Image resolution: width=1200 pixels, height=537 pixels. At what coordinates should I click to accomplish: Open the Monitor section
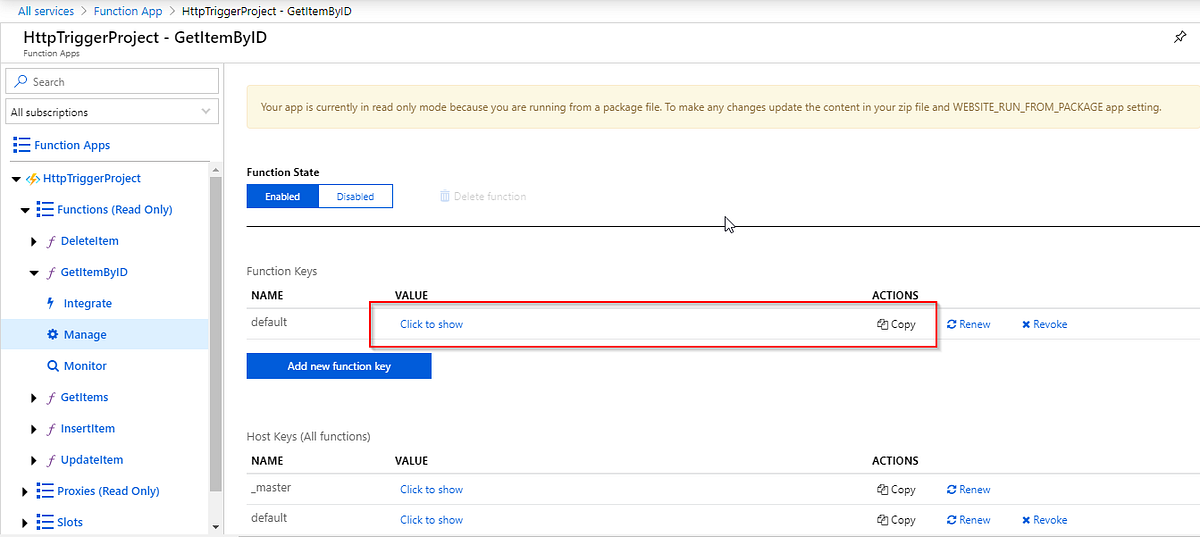pyautogui.click(x=85, y=366)
